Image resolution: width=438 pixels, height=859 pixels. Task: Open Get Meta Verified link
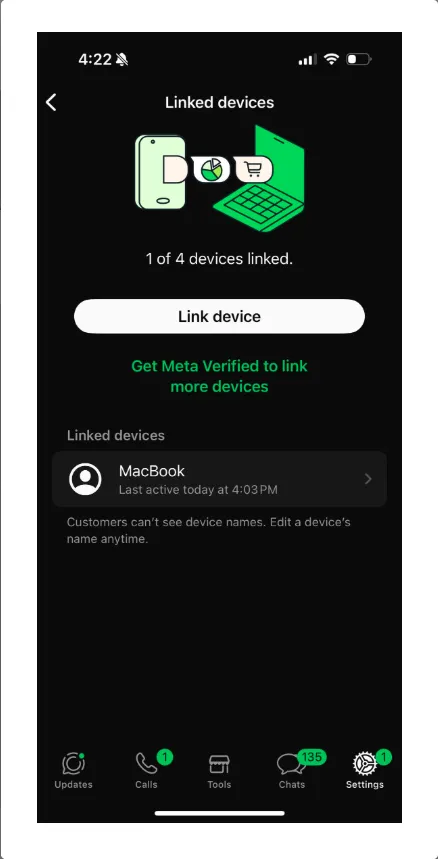[x=219, y=376]
